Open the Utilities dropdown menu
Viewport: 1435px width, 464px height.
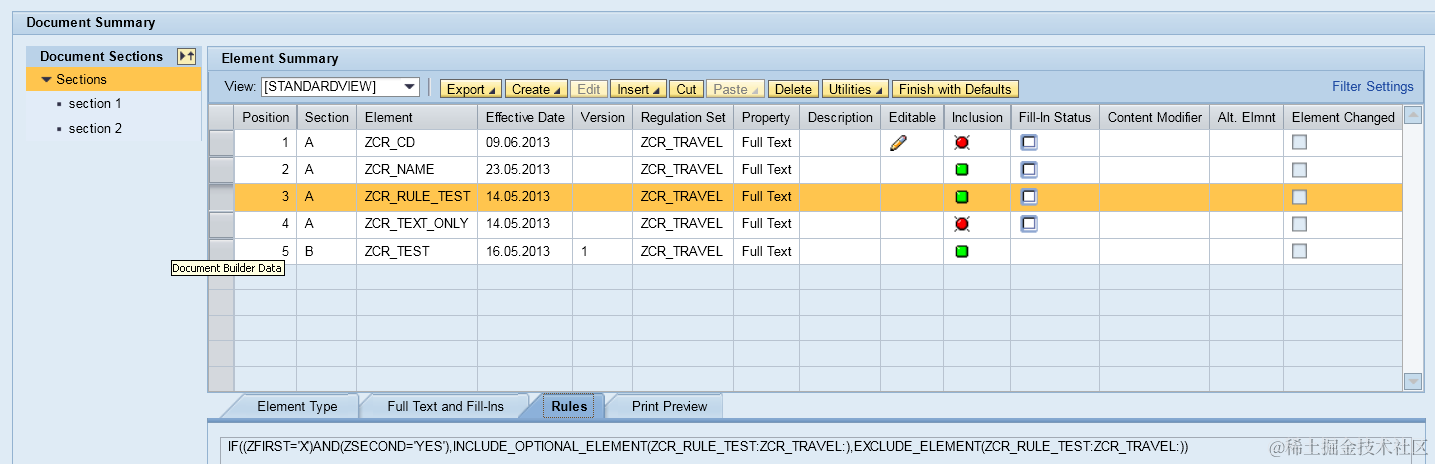855,89
